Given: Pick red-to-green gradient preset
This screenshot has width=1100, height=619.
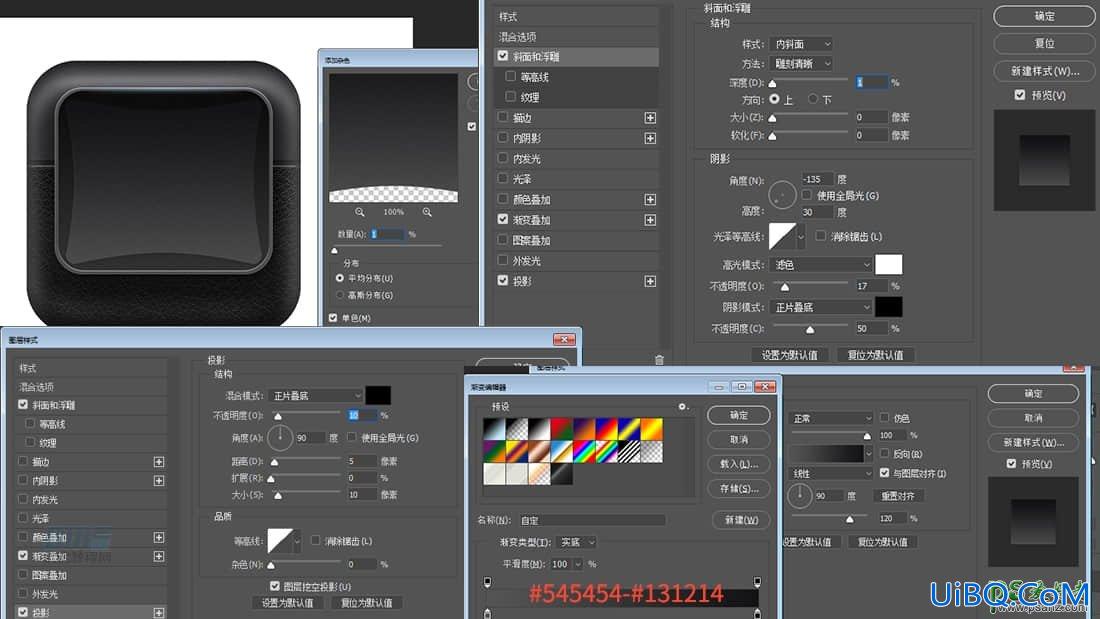Looking at the screenshot, I should [561, 429].
